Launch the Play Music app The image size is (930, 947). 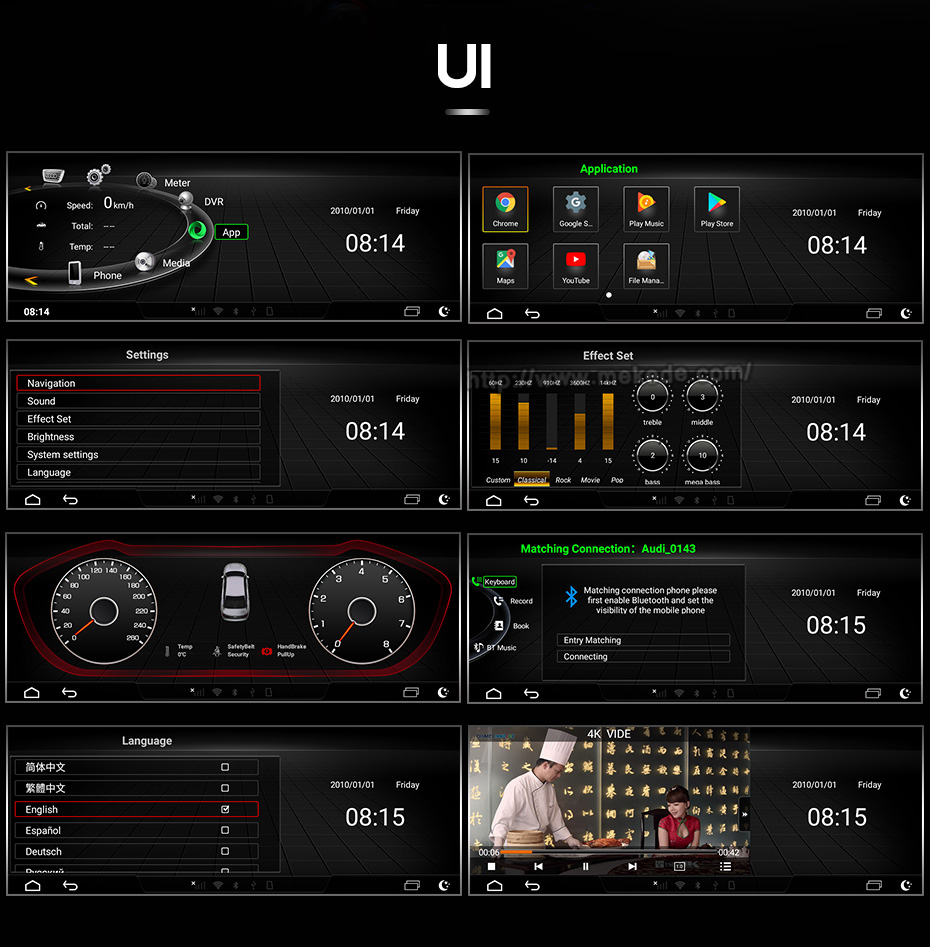tap(646, 209)
